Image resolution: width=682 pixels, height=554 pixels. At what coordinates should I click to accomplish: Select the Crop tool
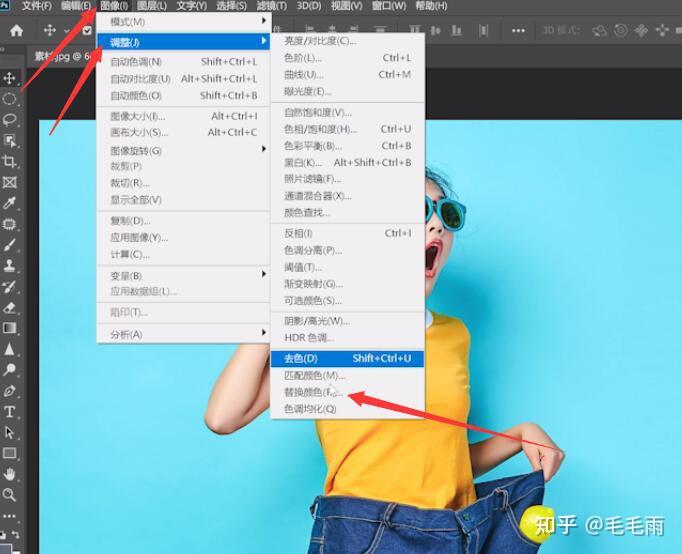tap(10, 161)
